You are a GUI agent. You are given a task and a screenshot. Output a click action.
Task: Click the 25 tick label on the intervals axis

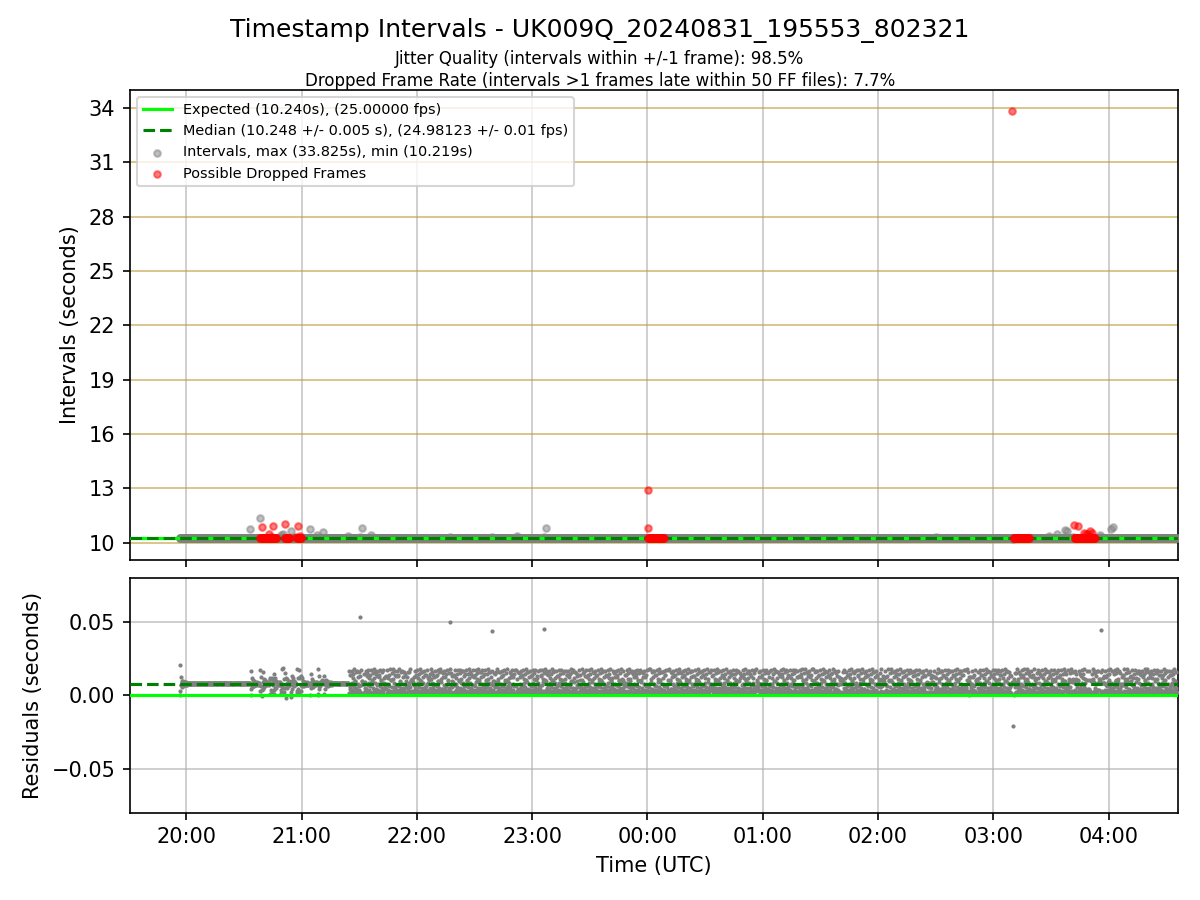point(103,271)
